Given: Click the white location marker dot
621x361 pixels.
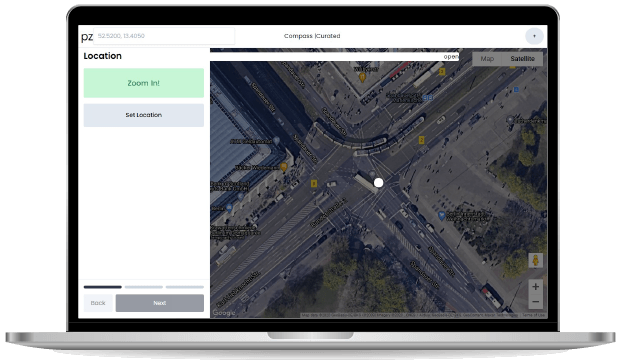Looking at the screenshot, I should [x=379, y=182].
